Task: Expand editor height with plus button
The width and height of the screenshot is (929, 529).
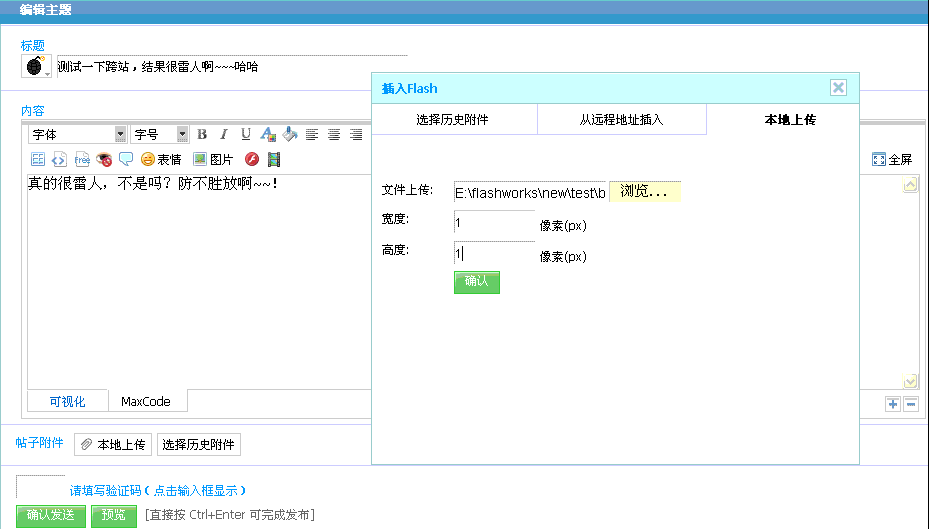Action: point(892,404)
